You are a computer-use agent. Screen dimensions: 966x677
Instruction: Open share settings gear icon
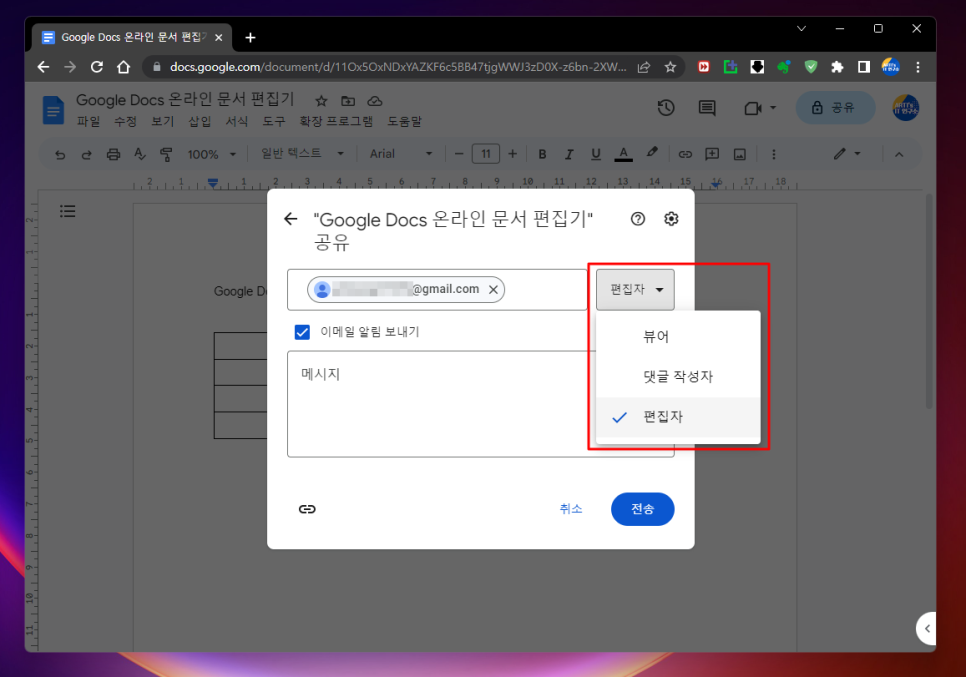click(671, 219)
